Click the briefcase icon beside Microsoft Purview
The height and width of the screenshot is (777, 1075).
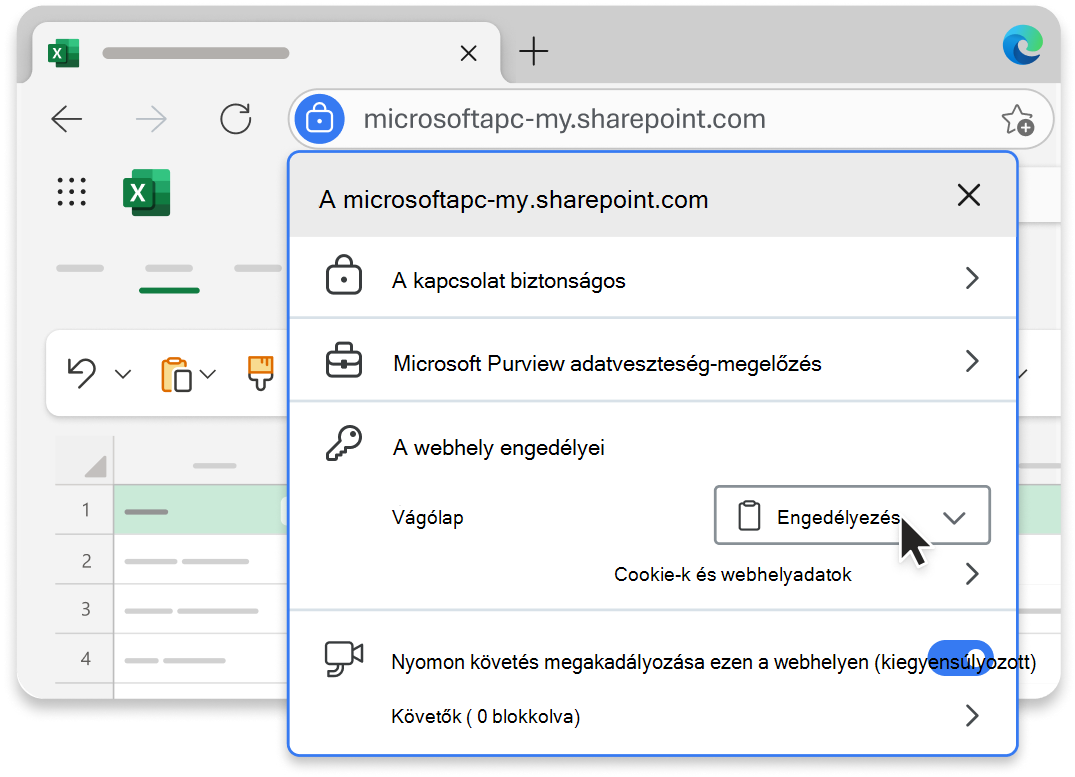343,360
